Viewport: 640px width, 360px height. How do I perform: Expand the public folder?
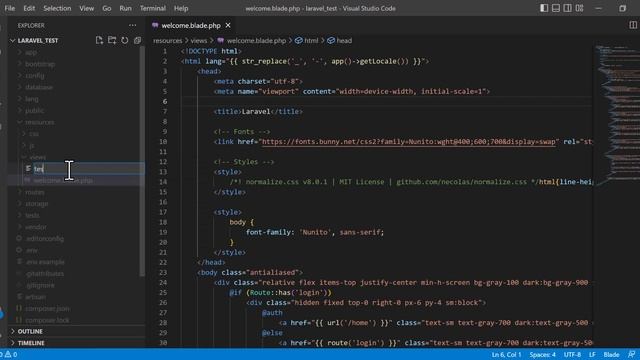34,110
